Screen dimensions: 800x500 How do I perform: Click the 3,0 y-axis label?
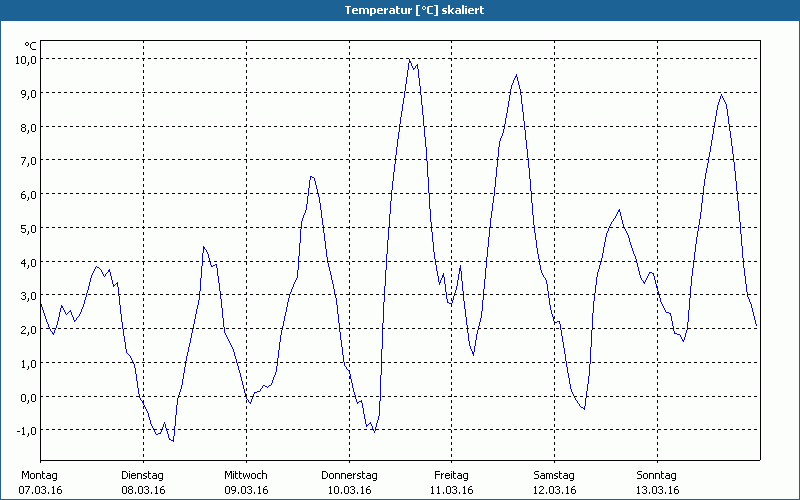tap(28, 296)
